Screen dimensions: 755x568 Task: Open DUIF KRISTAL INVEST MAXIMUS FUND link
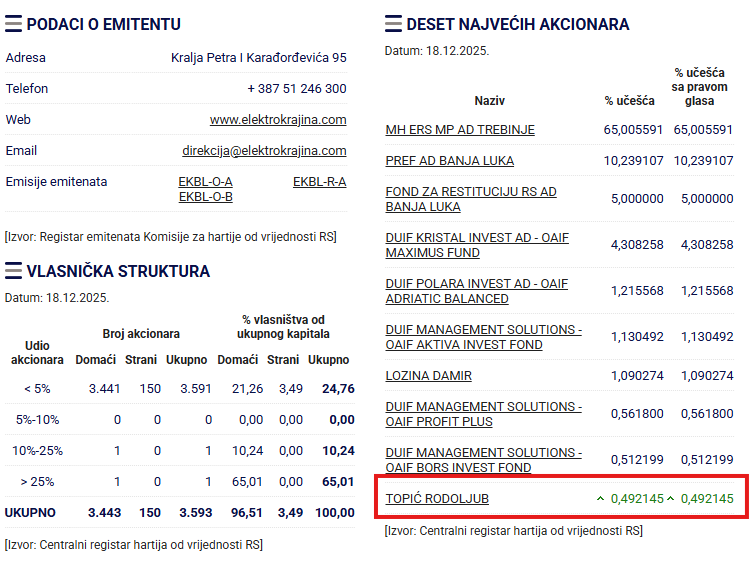pyautogui.click(x=477, y=245)
